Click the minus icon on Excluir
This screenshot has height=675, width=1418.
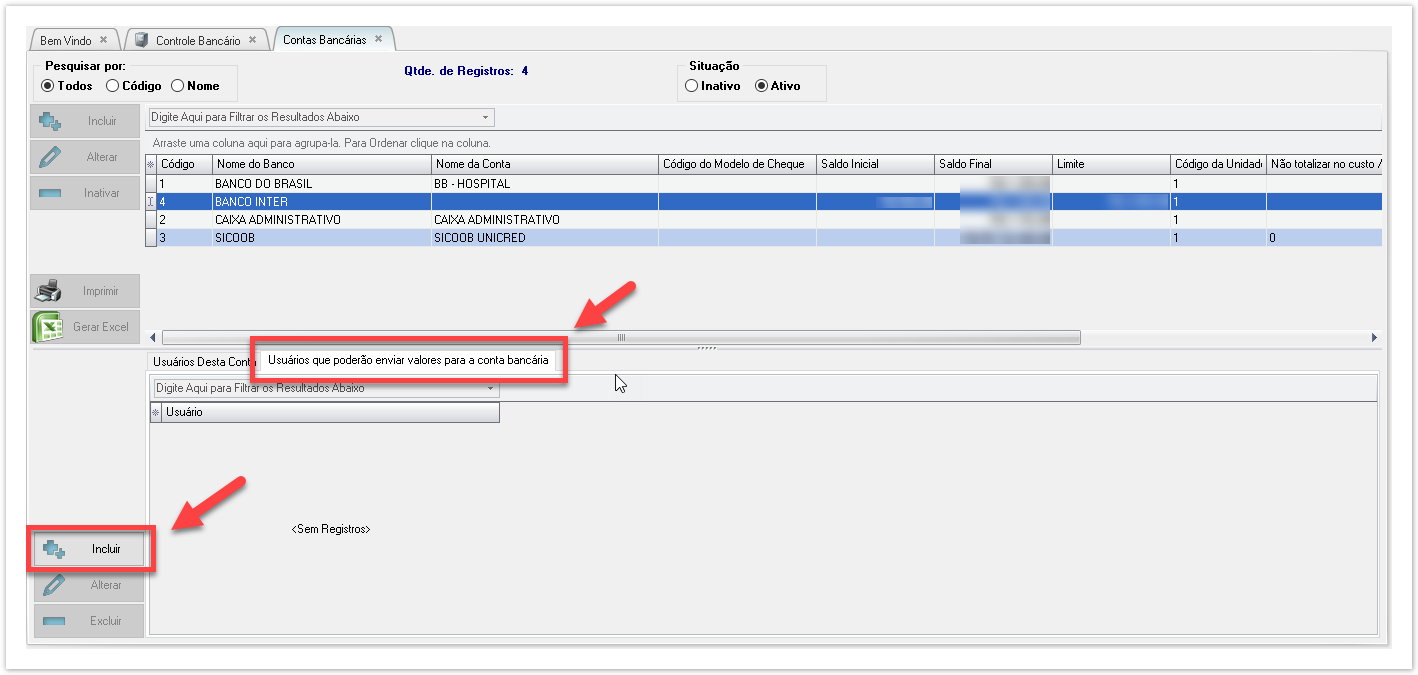(x=54, y=621)
